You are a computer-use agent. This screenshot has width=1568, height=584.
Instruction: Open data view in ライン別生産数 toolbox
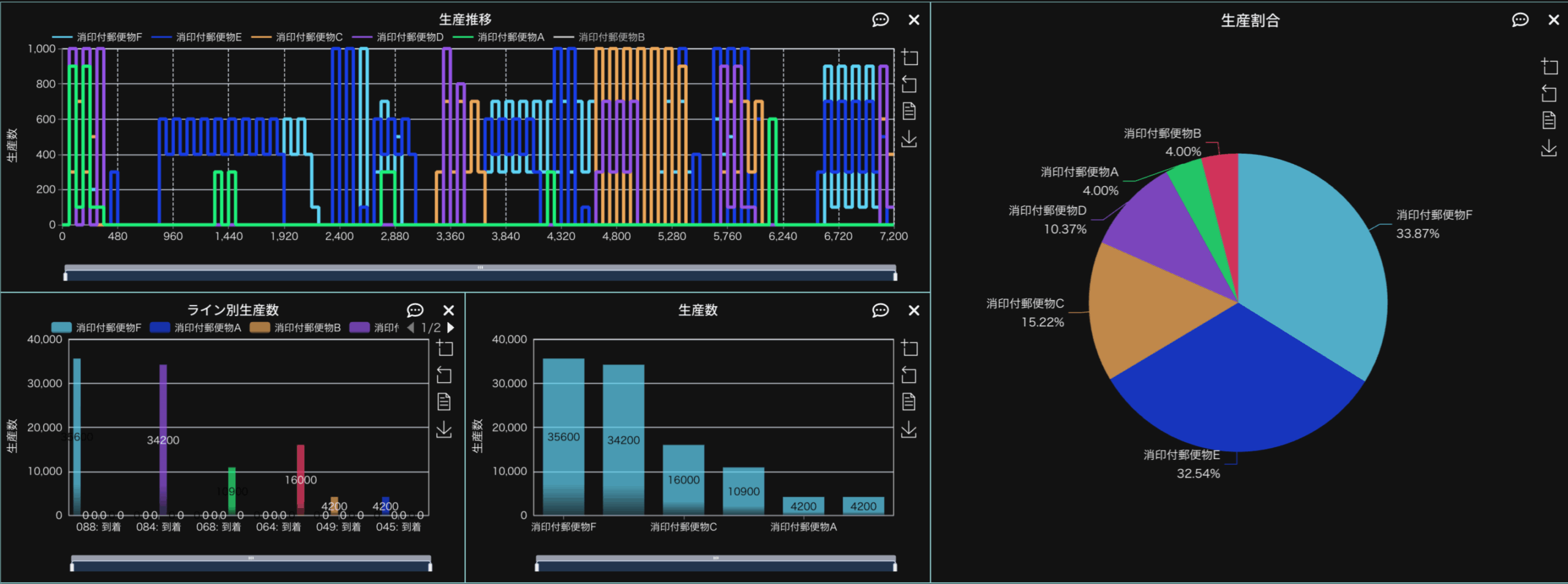click(444, 402)
